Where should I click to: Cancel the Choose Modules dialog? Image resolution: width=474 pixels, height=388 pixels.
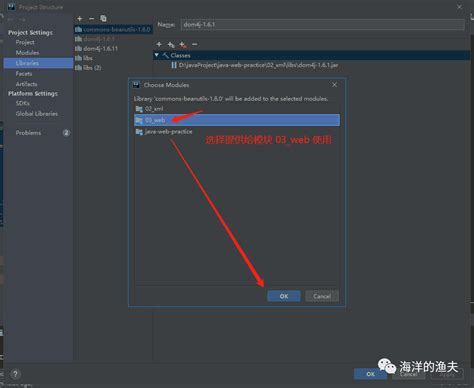point(322,296)
